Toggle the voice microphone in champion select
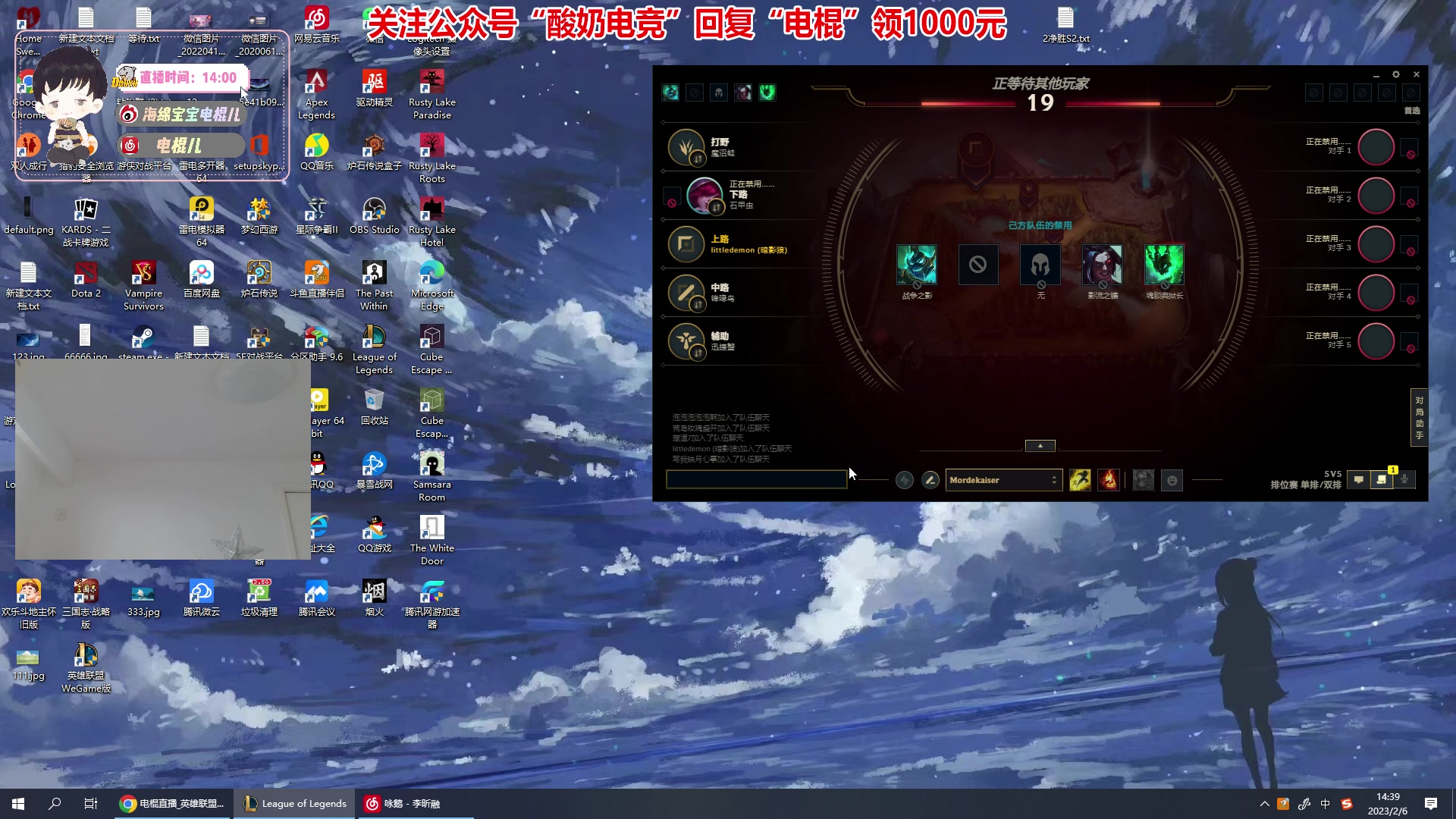The width and height of the screenshot is (1456, 819). [1404, 479]
